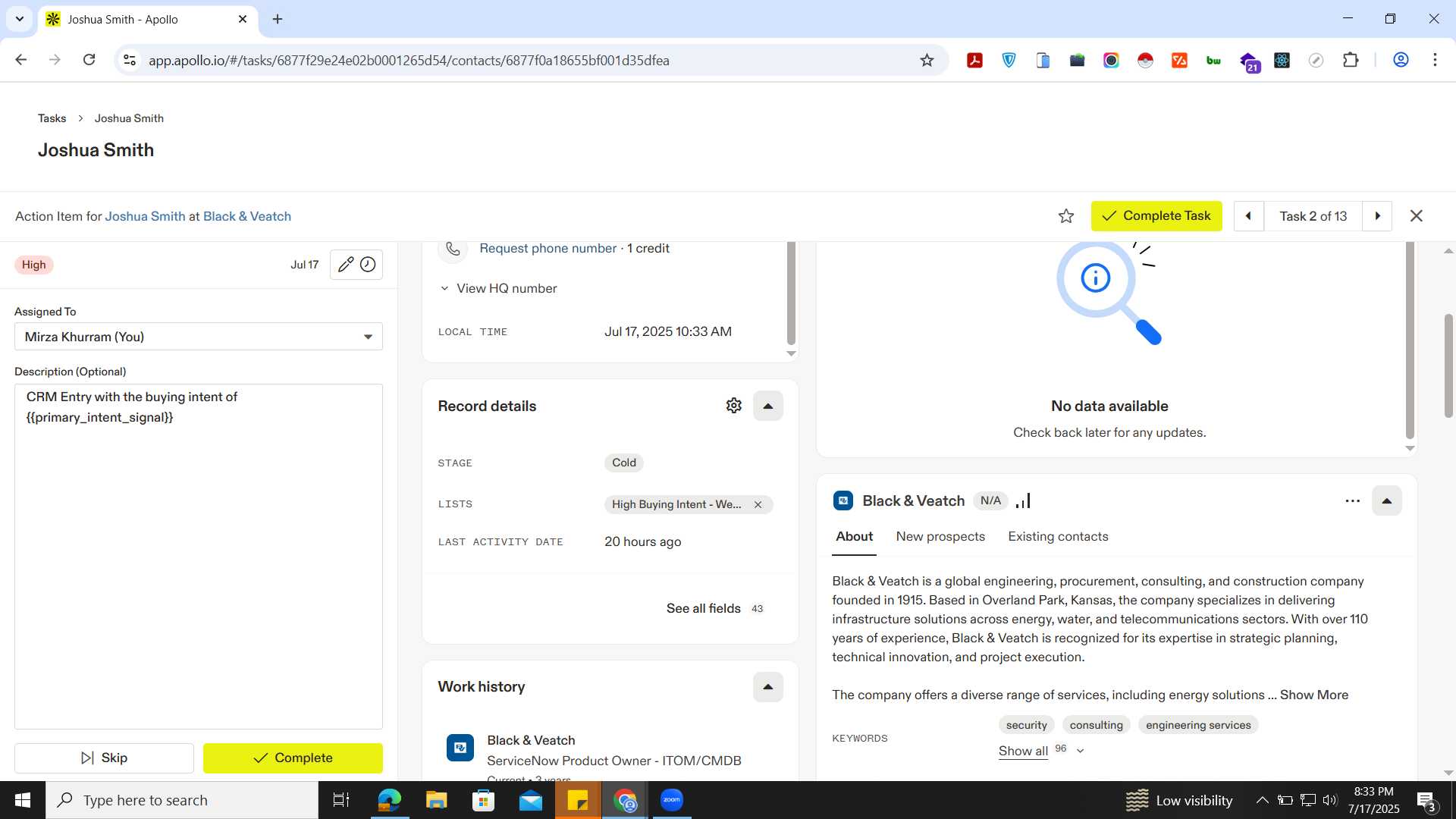The image size is (1456, 819).
Task: Open the Windows notification center
Action: pyautogui.click(x=1426, y=800)
